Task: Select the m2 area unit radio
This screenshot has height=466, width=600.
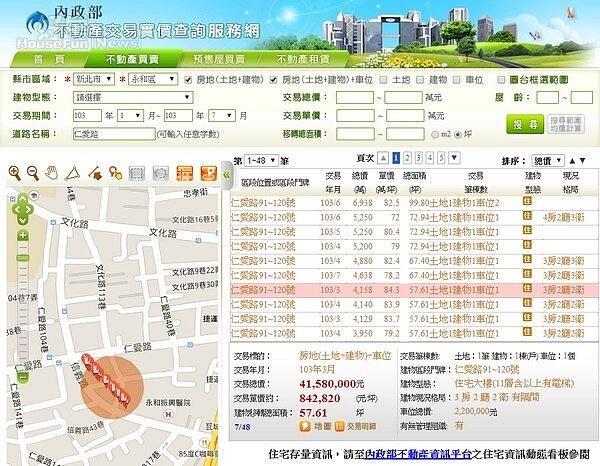Action: pos(435,135)
